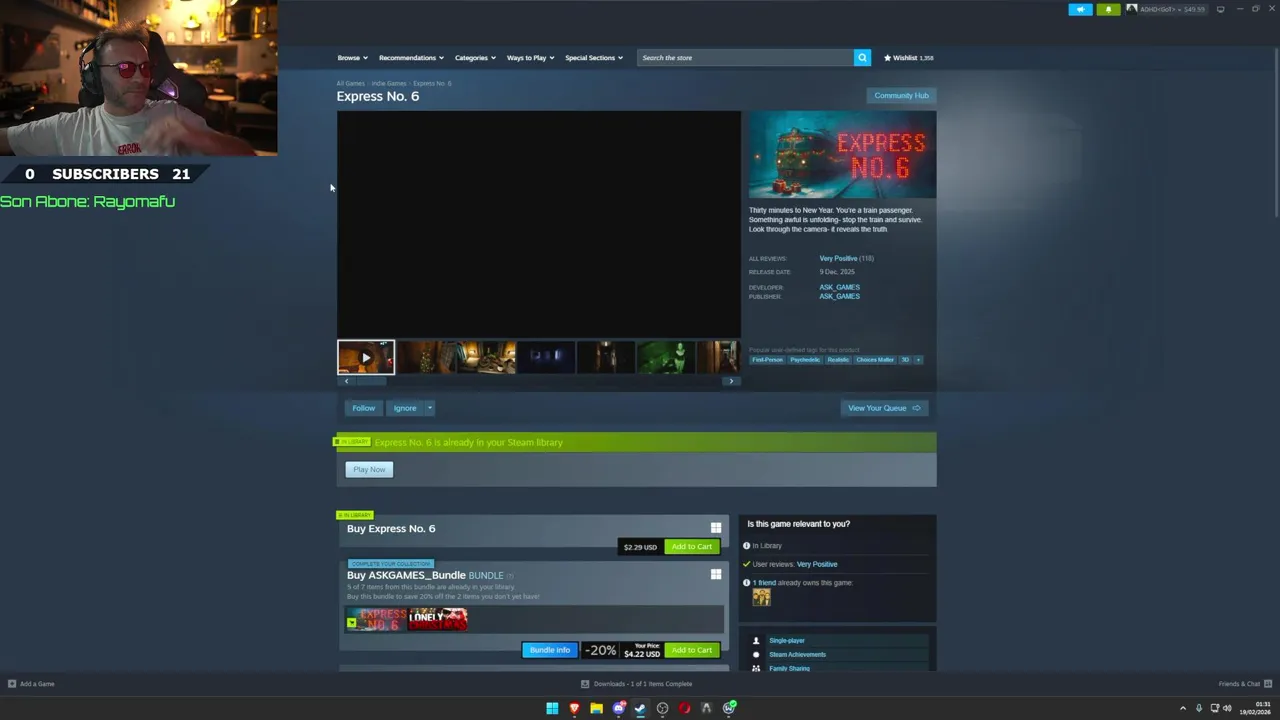Open the Special Sections menu

pos(594,58)
